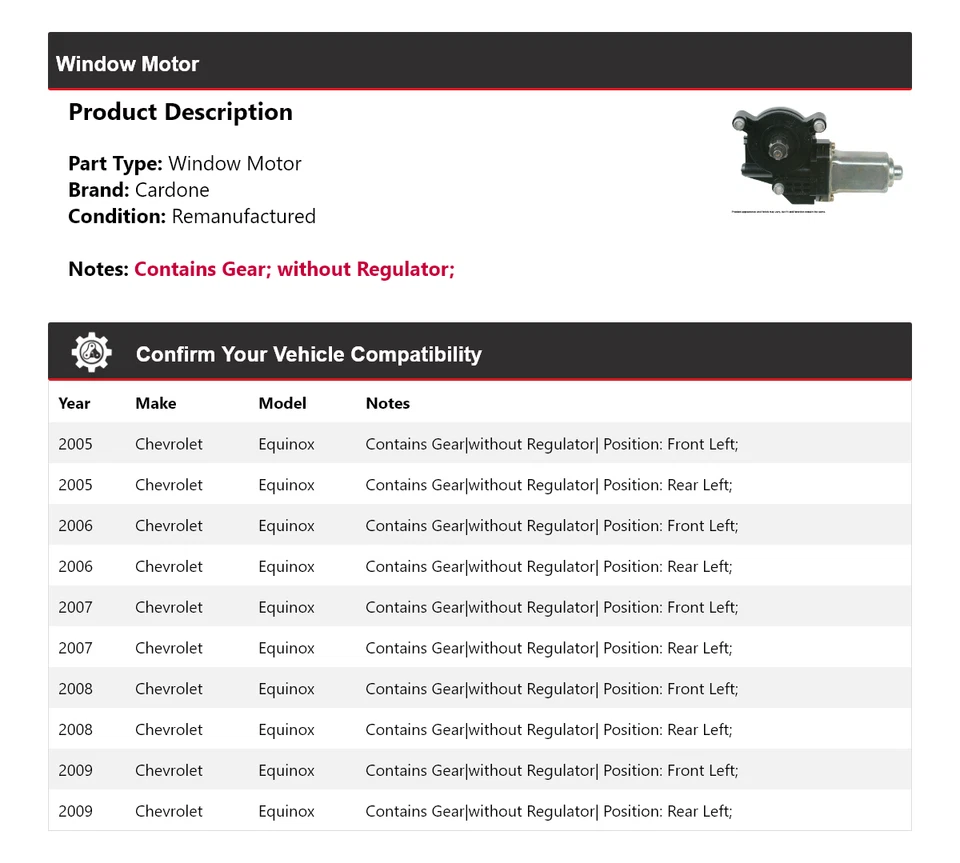The height and width of the screenshot is (863, 960).
Task: Select the Product Description heading
Action: (180, 112)
